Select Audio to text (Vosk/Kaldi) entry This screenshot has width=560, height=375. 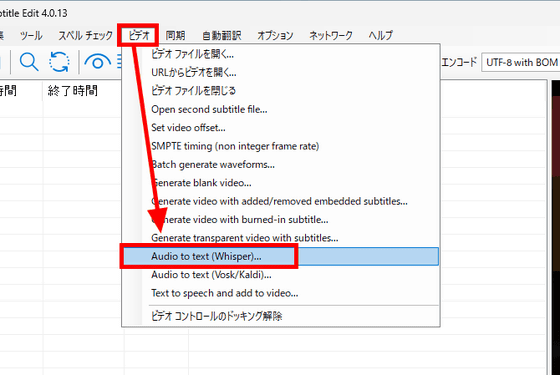[281, 275]
